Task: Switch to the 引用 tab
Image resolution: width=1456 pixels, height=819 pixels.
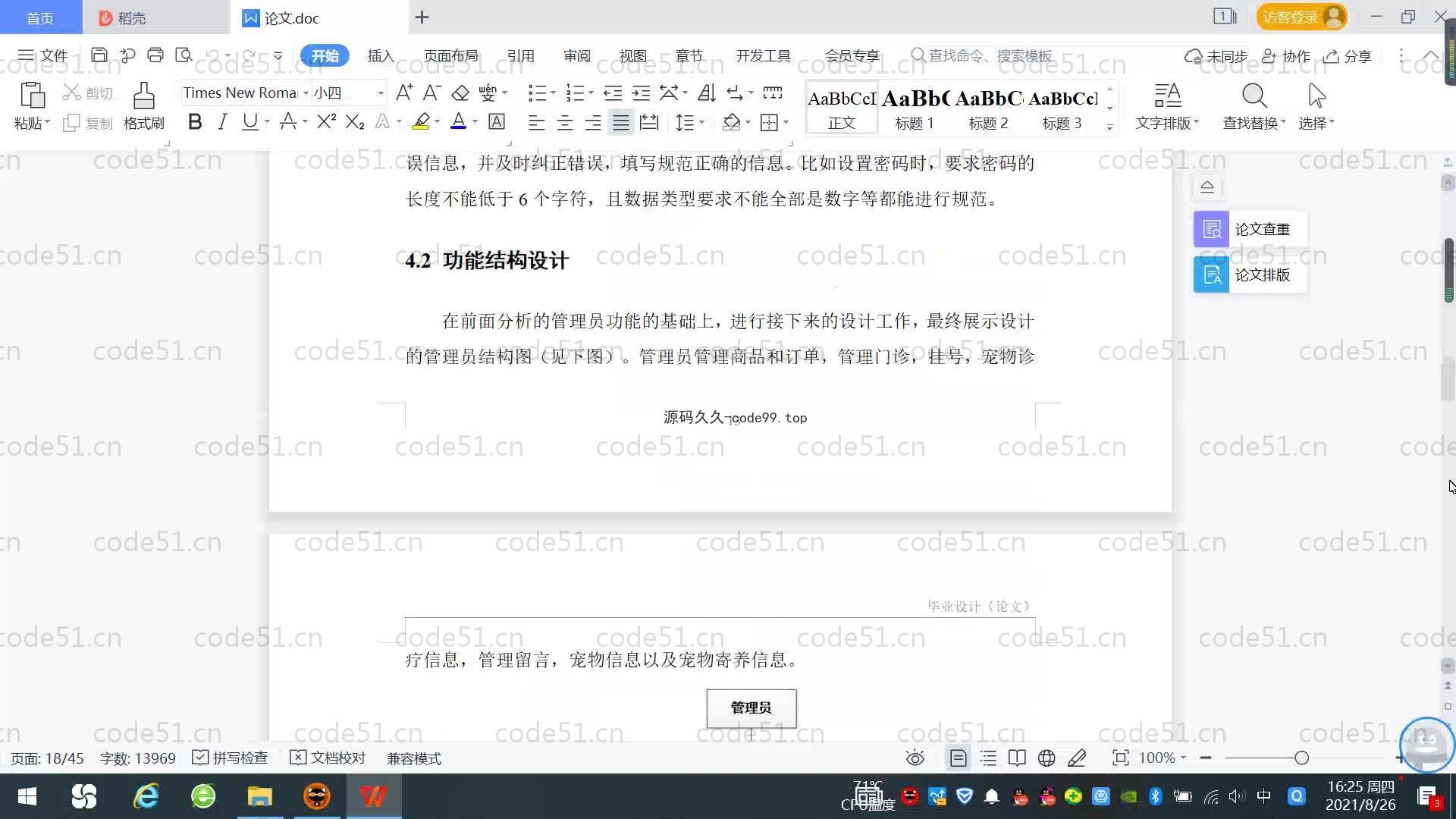Action: (520, 55)
